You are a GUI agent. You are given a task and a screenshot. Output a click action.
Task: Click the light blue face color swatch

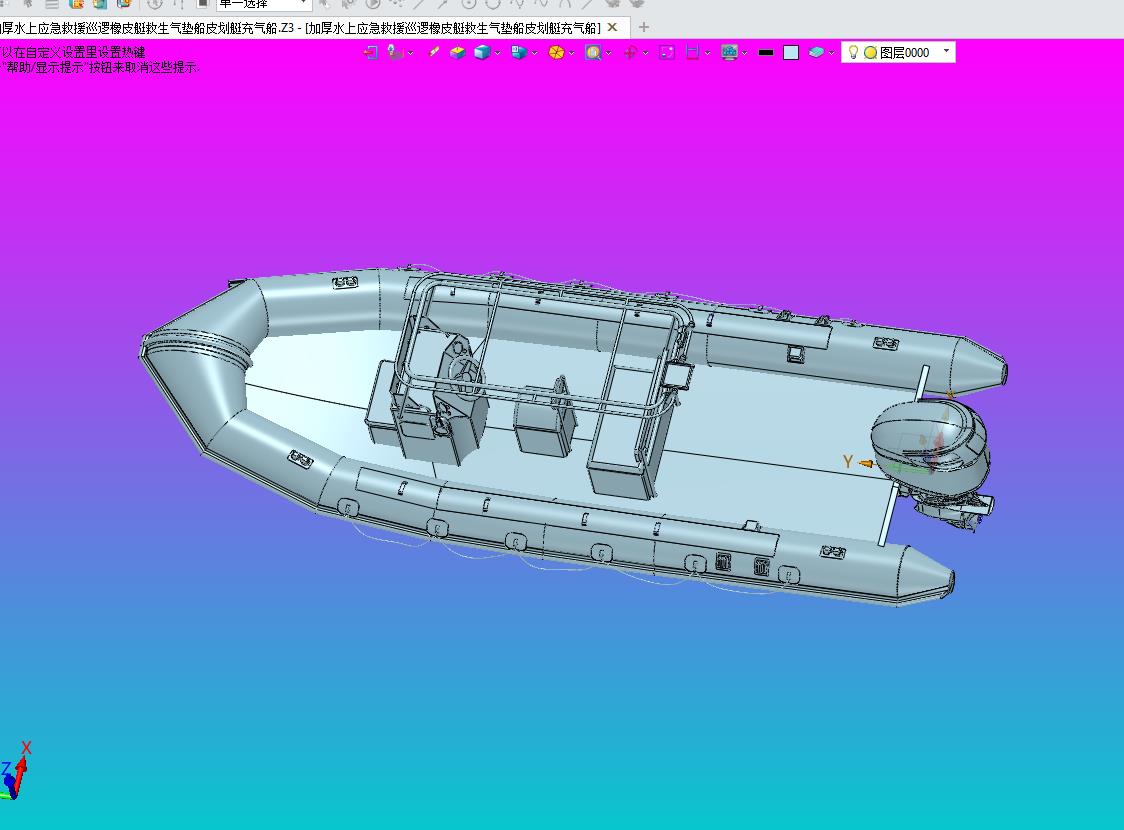[x=791, y=52]
